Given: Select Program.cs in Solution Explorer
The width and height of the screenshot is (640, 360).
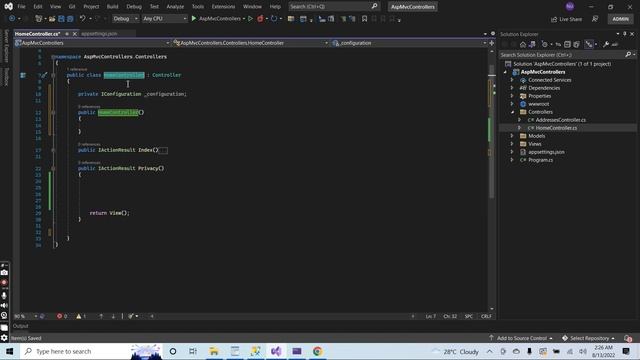Looking at the screenshot, I should click(540, 160).
